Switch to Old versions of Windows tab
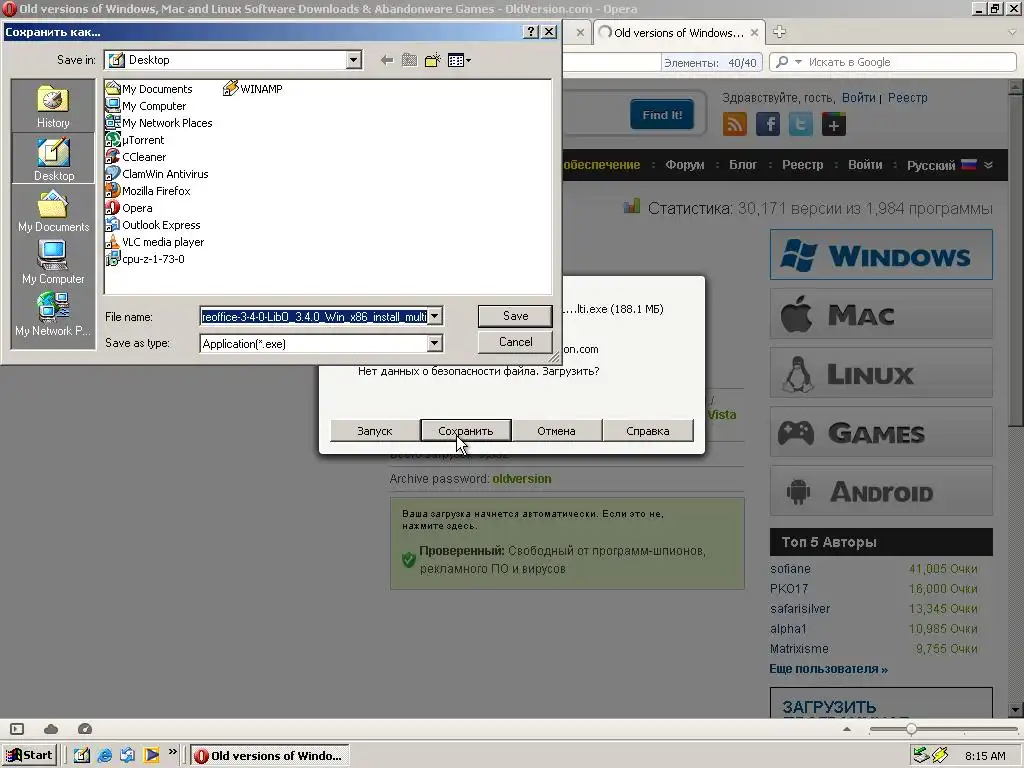 point(678,33)
